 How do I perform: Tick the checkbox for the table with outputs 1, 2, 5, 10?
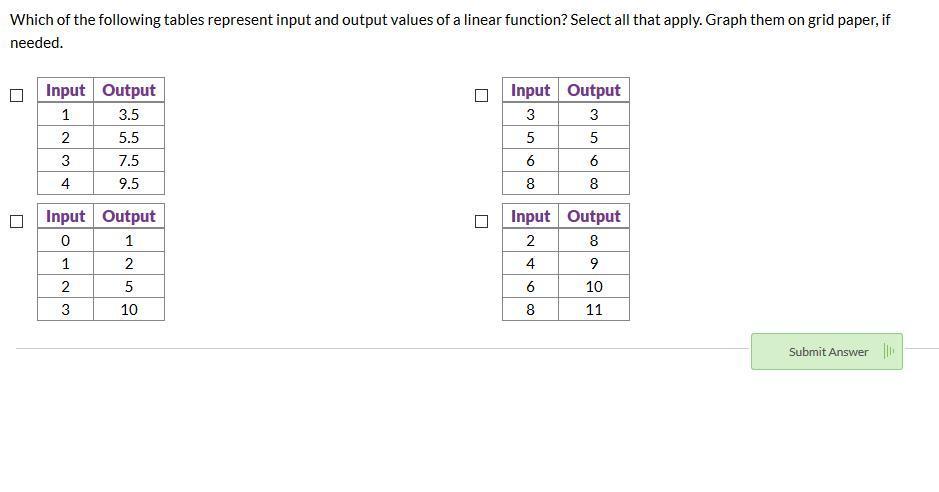click(17, 221)
